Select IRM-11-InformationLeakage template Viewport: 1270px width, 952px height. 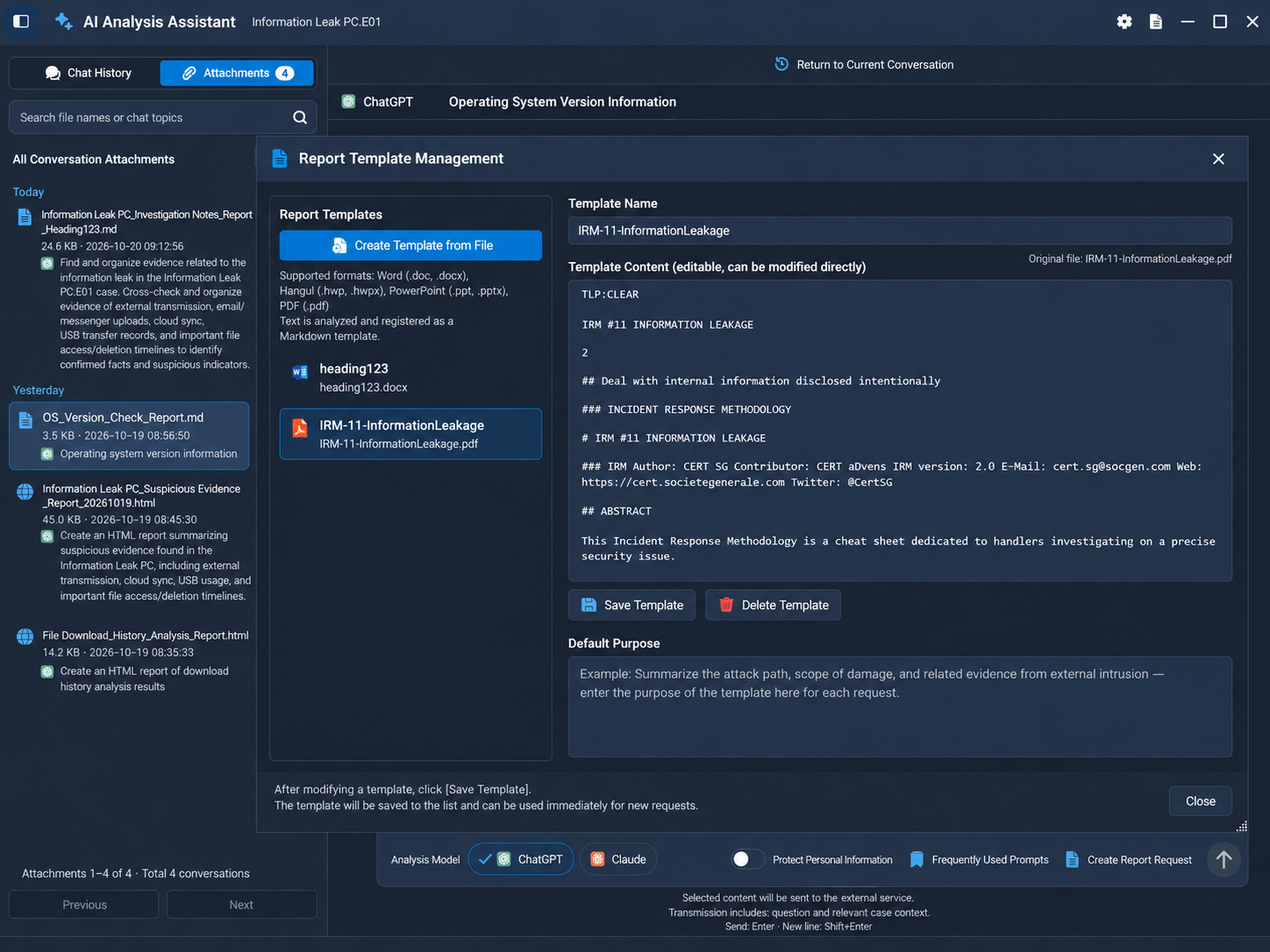[410, 434]
